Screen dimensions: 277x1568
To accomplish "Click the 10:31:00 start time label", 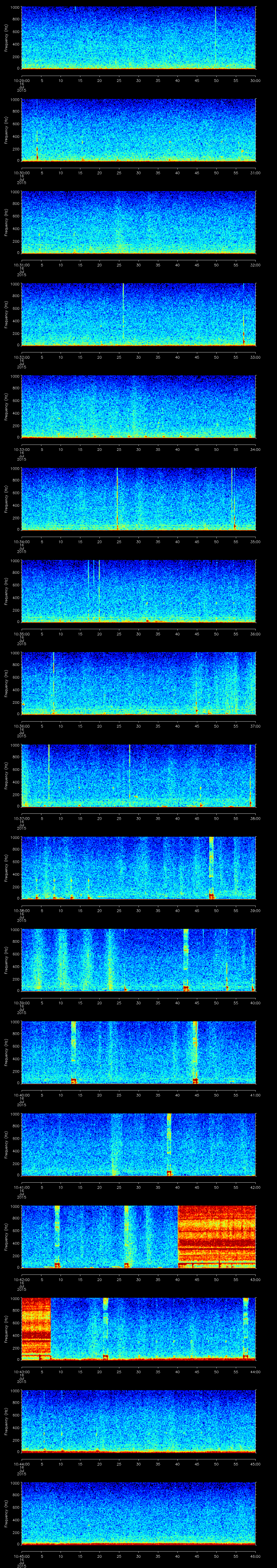I will (x=21, y=265).
